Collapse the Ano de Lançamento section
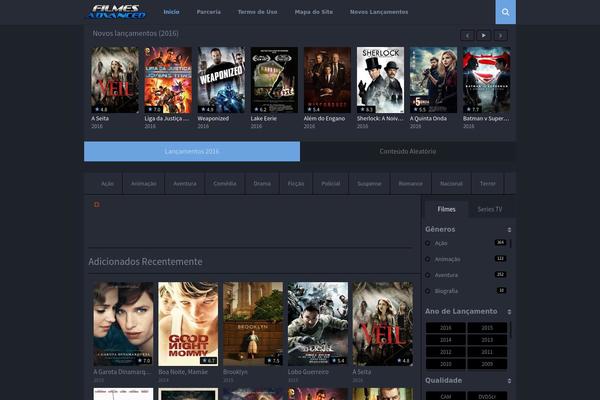This screenshot has width=600, height=400. point(509,312)
